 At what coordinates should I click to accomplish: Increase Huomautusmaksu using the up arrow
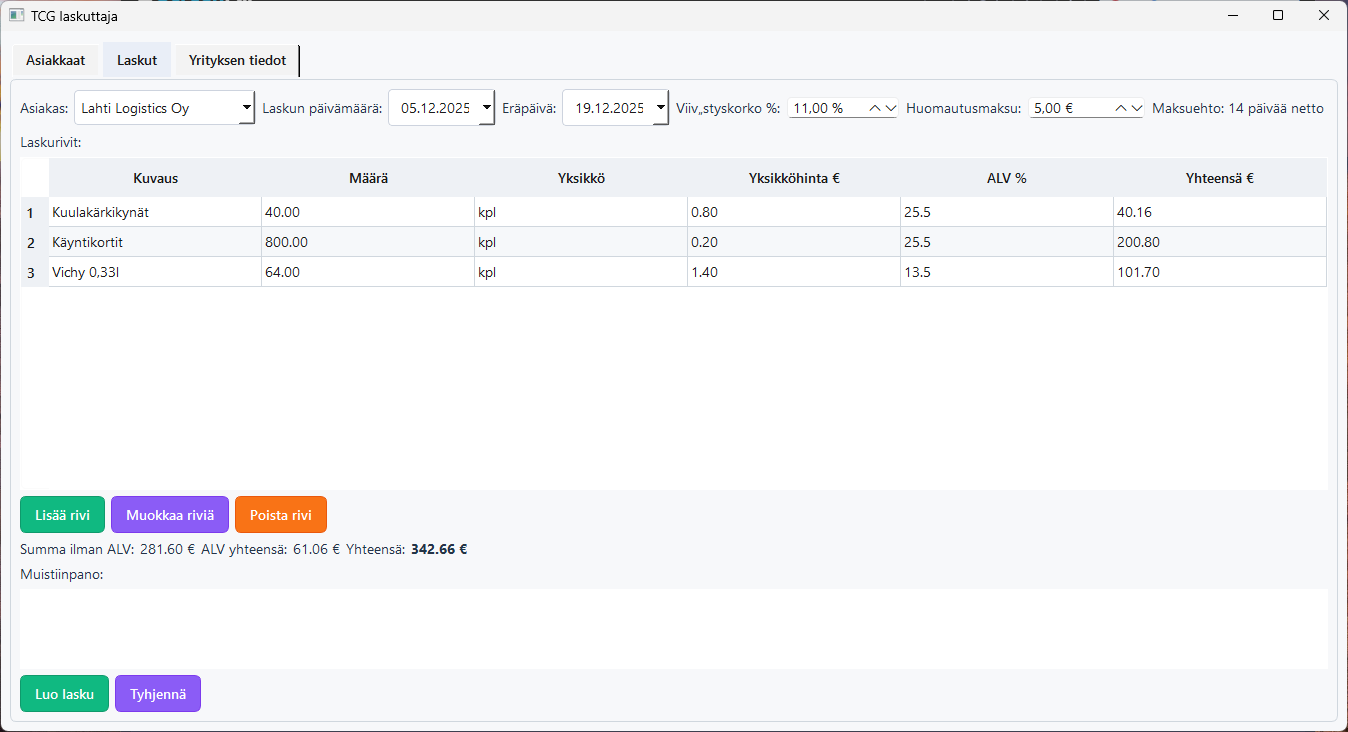[1121, 108]
